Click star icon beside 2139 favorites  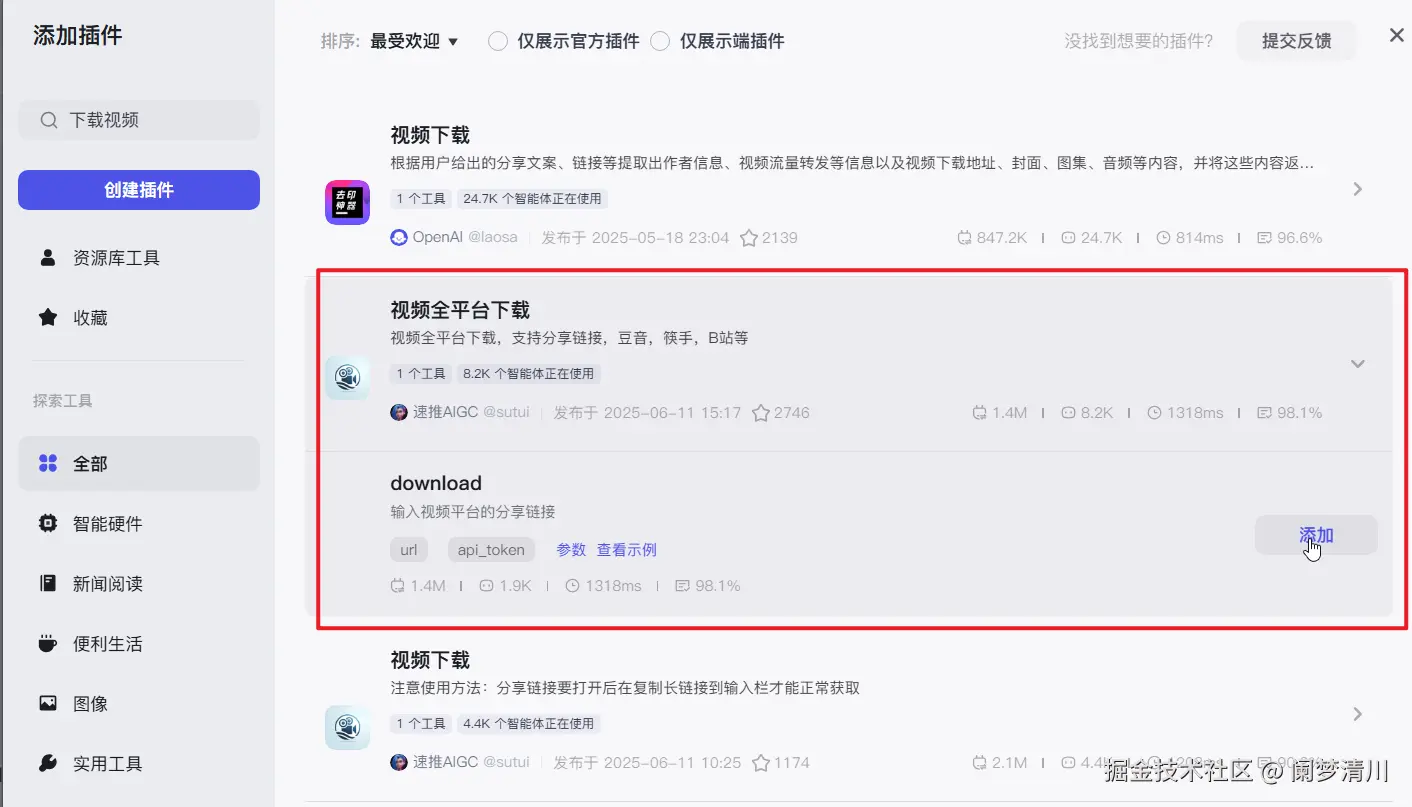pyautogui.click(x=749, y=238)
